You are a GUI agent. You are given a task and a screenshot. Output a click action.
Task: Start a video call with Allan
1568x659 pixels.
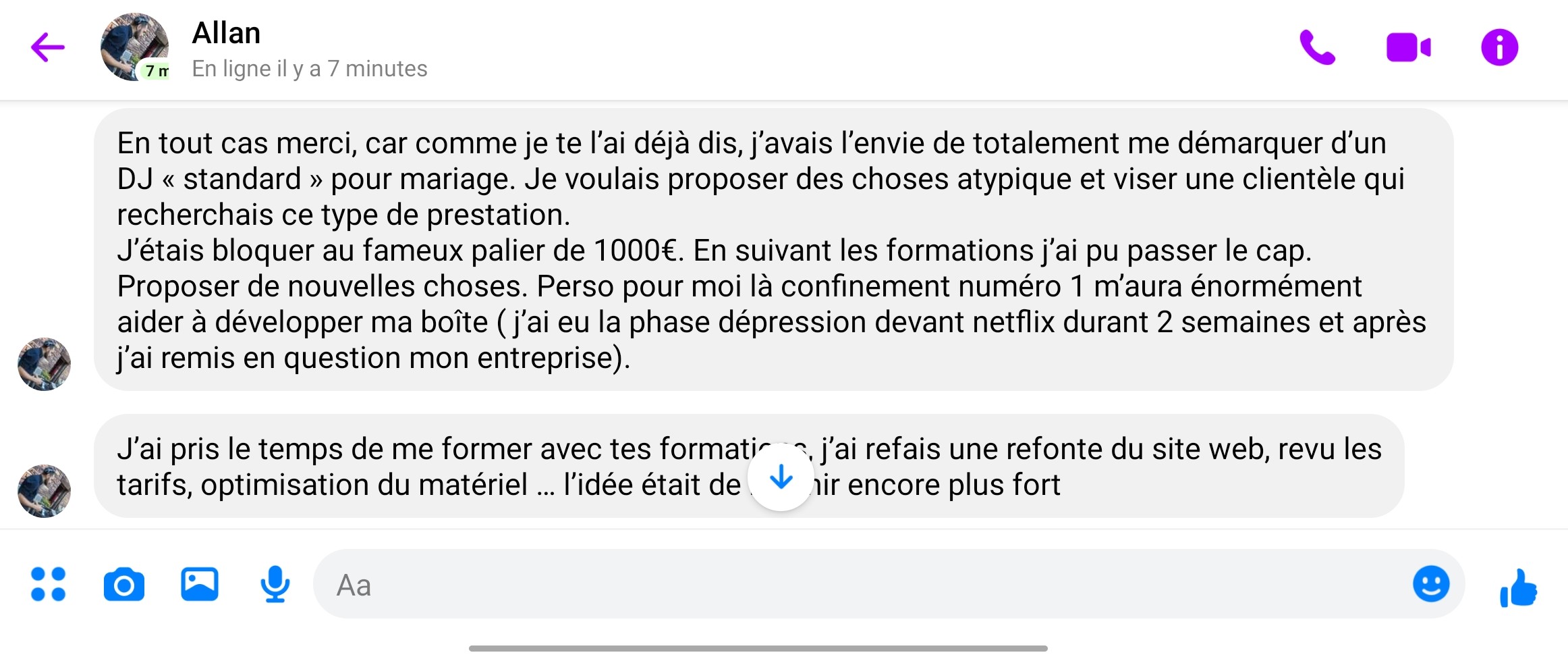[1408, 47]
